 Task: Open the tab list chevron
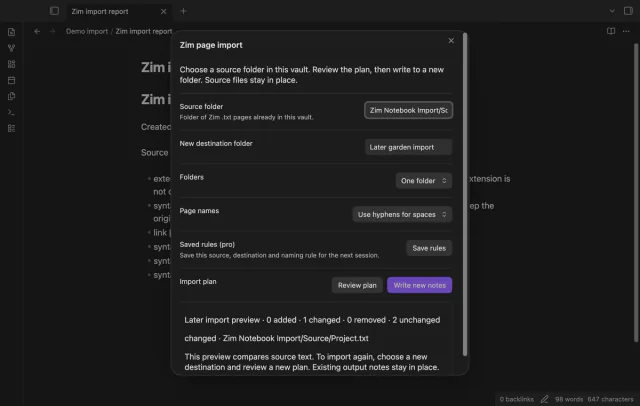612,11
